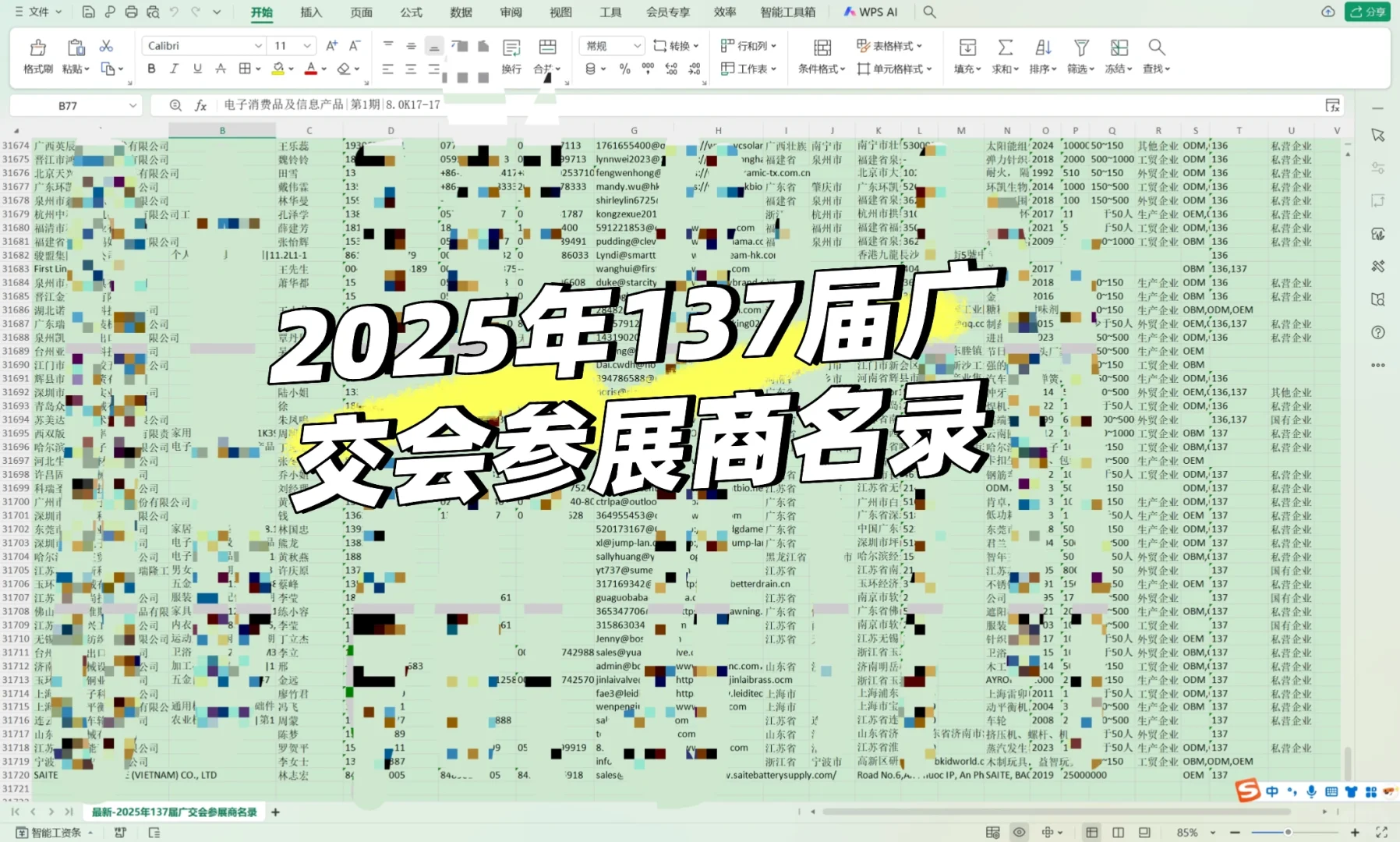Open the Find (查找) tool

[1156, 57]
